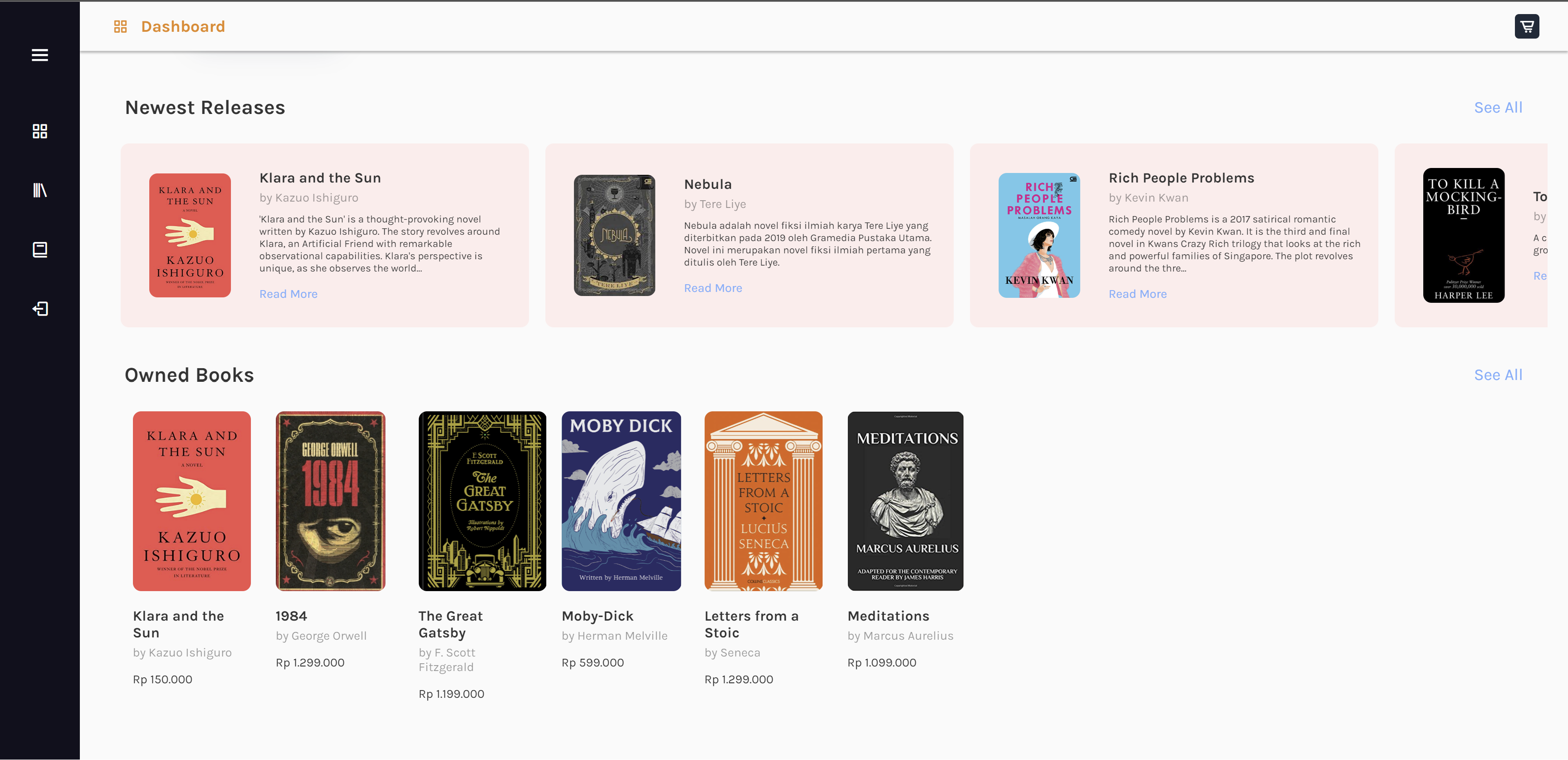The height and width of the screenshot is (760, 1568).
Task: Click author 'by Tere Liye'
Action: [x=715, y=204]
